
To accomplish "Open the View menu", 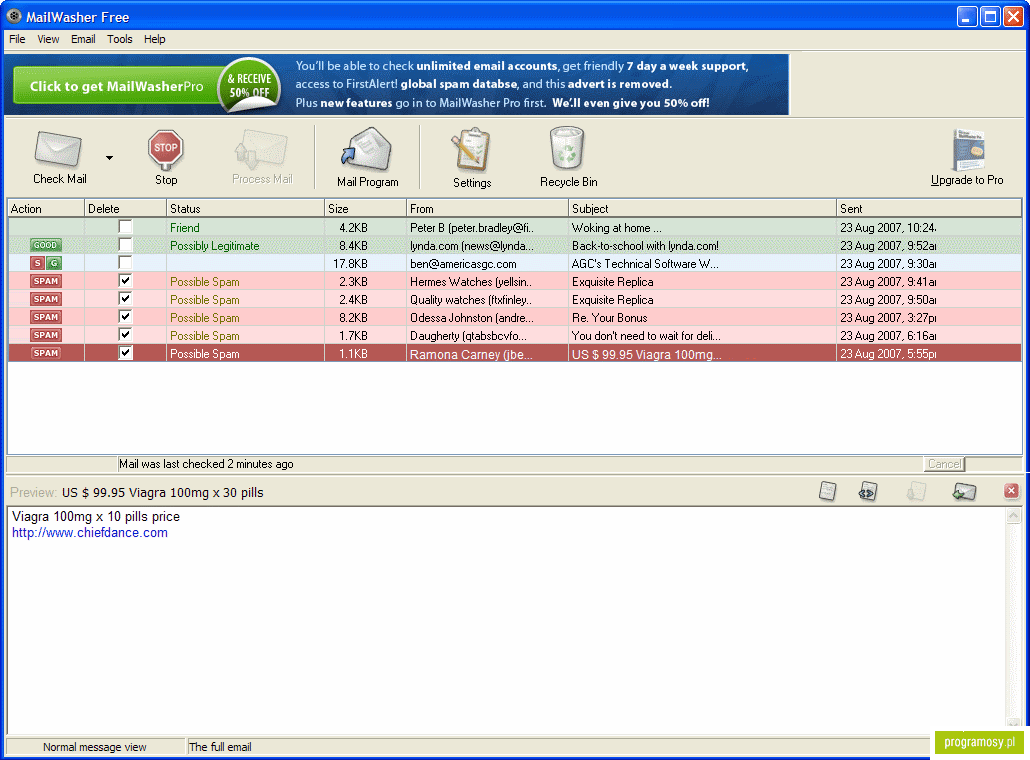I will [x=48, y=39].
